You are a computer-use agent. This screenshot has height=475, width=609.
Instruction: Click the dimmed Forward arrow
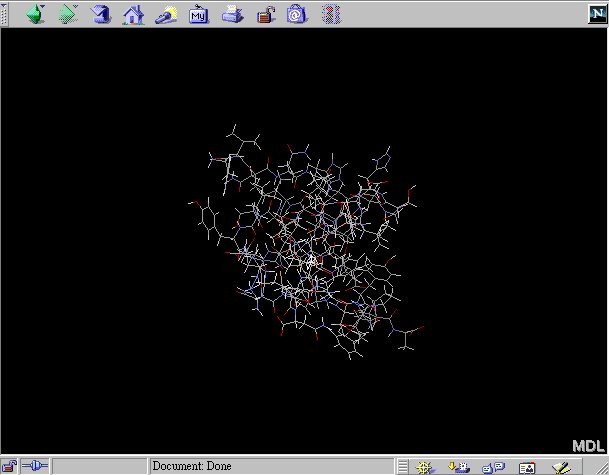[67, 14]
